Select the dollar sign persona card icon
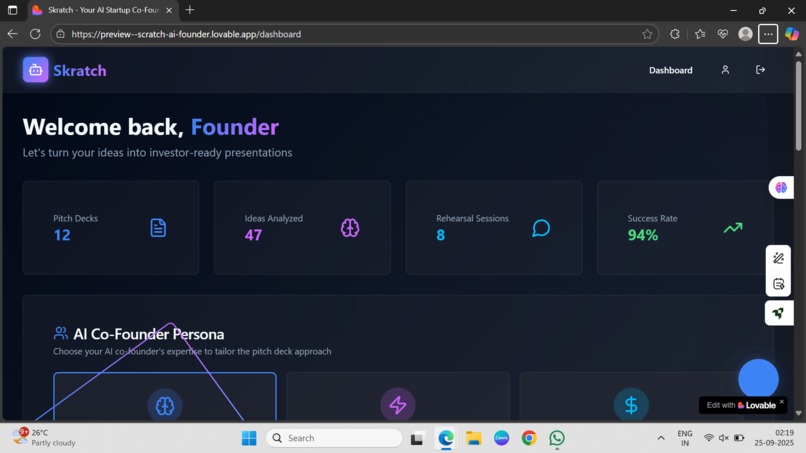806x453 pixels. coord(631,405)
